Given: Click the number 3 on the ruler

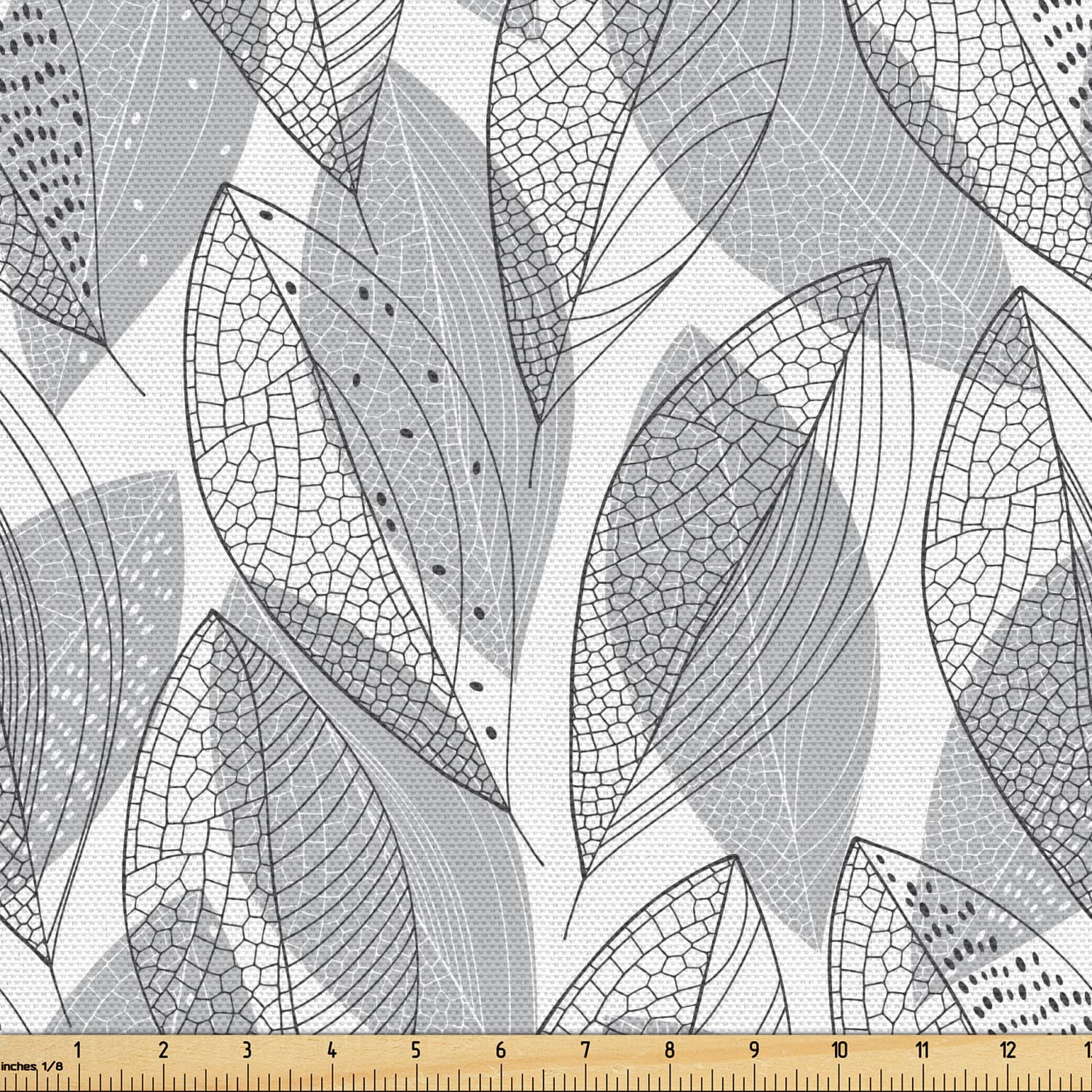Looking at the screenshot, I should [x=248, y=1049].
